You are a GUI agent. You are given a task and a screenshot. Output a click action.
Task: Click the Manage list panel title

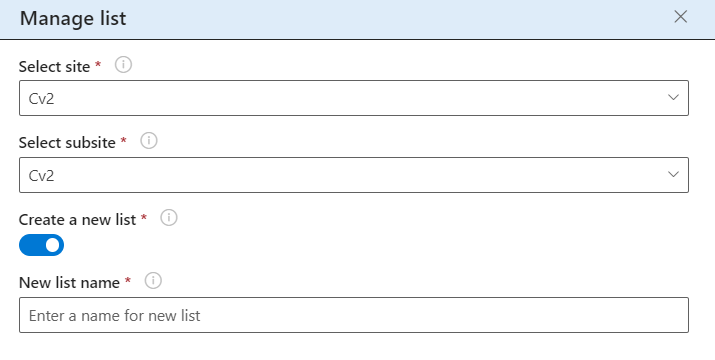point(73,19)
